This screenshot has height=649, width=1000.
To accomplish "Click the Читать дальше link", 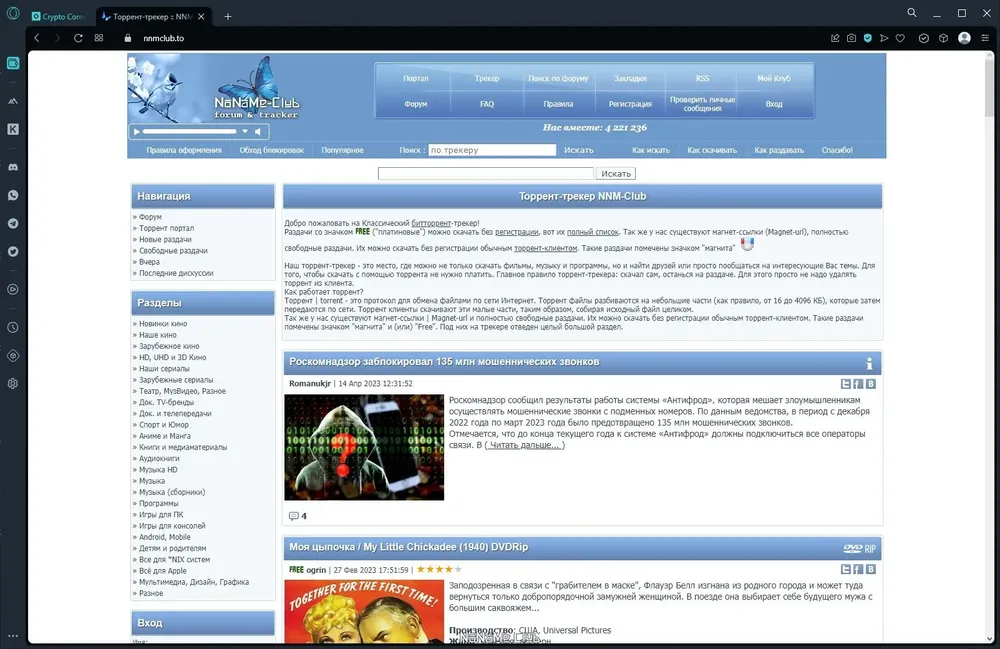I will click(x=524, y=445).
